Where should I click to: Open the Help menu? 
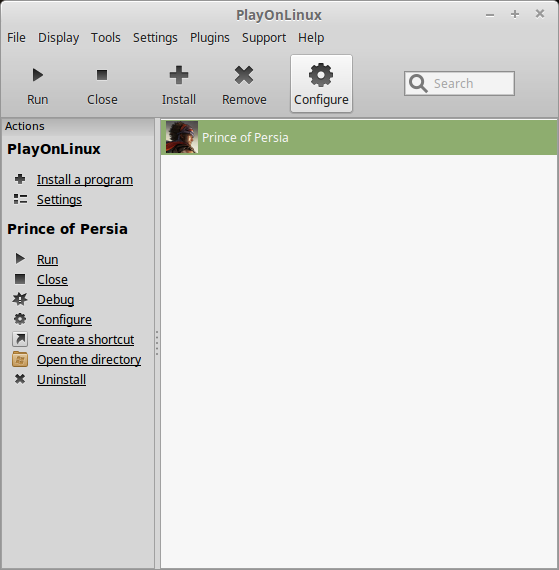[311, 37]
